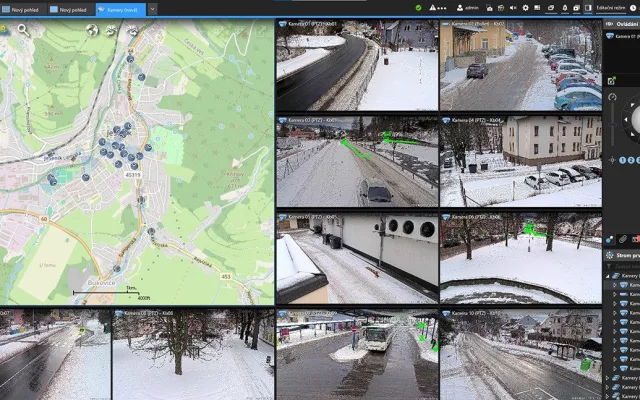Click the PTZ home position crosshair icon
The image size is (640, 400).
(612, 160)
